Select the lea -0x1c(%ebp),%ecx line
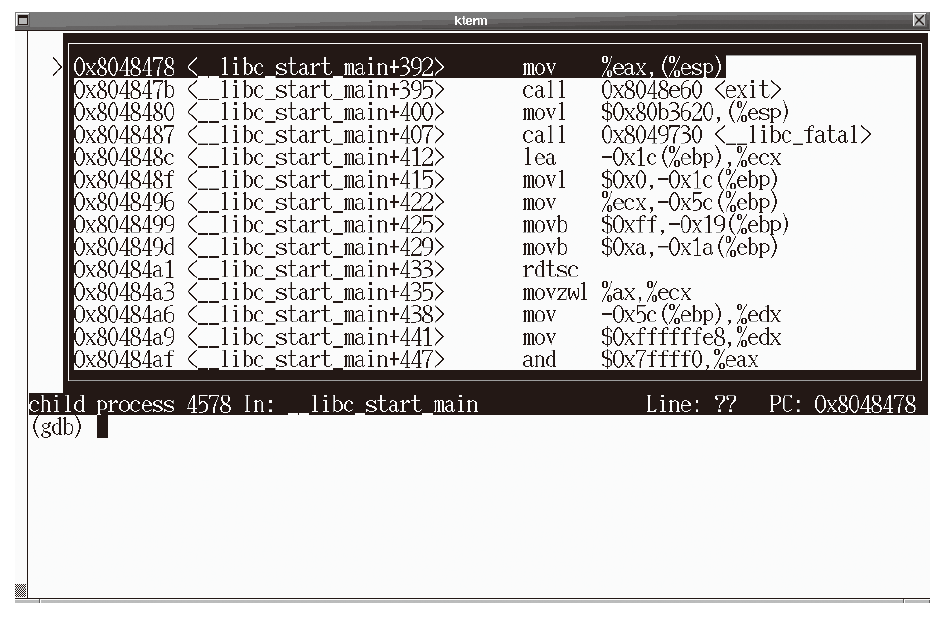The width and height of the screenshot is (942, 617). coord(427,158)
